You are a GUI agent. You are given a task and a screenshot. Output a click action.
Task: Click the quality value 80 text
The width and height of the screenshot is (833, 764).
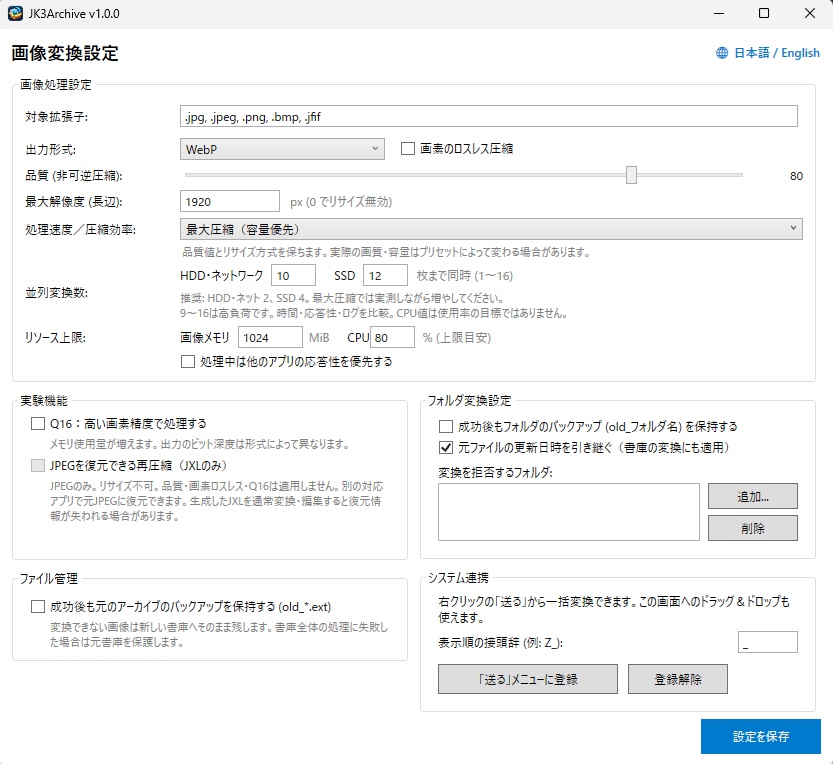796,176
